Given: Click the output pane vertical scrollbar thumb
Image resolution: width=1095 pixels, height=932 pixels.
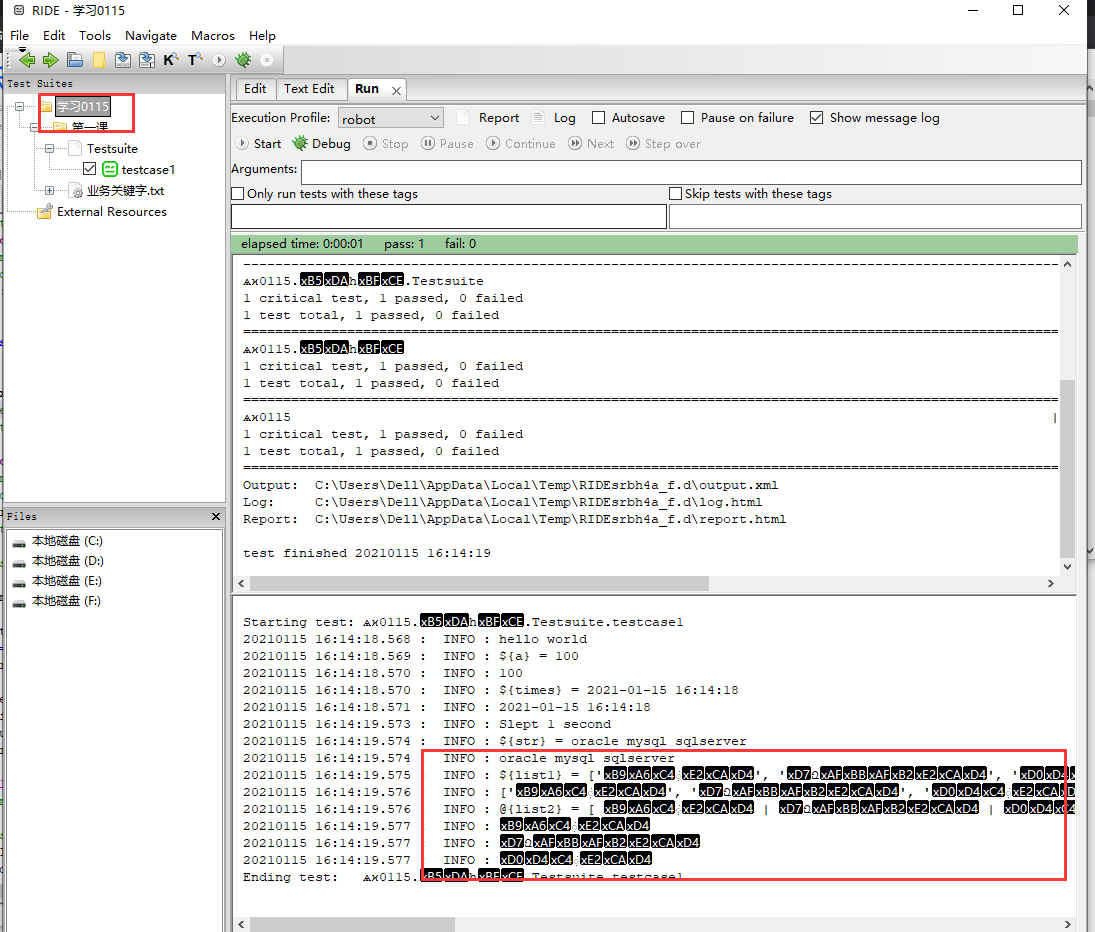Looking at the screenshot, I should pyautogui.click(x=1067, y=469).
